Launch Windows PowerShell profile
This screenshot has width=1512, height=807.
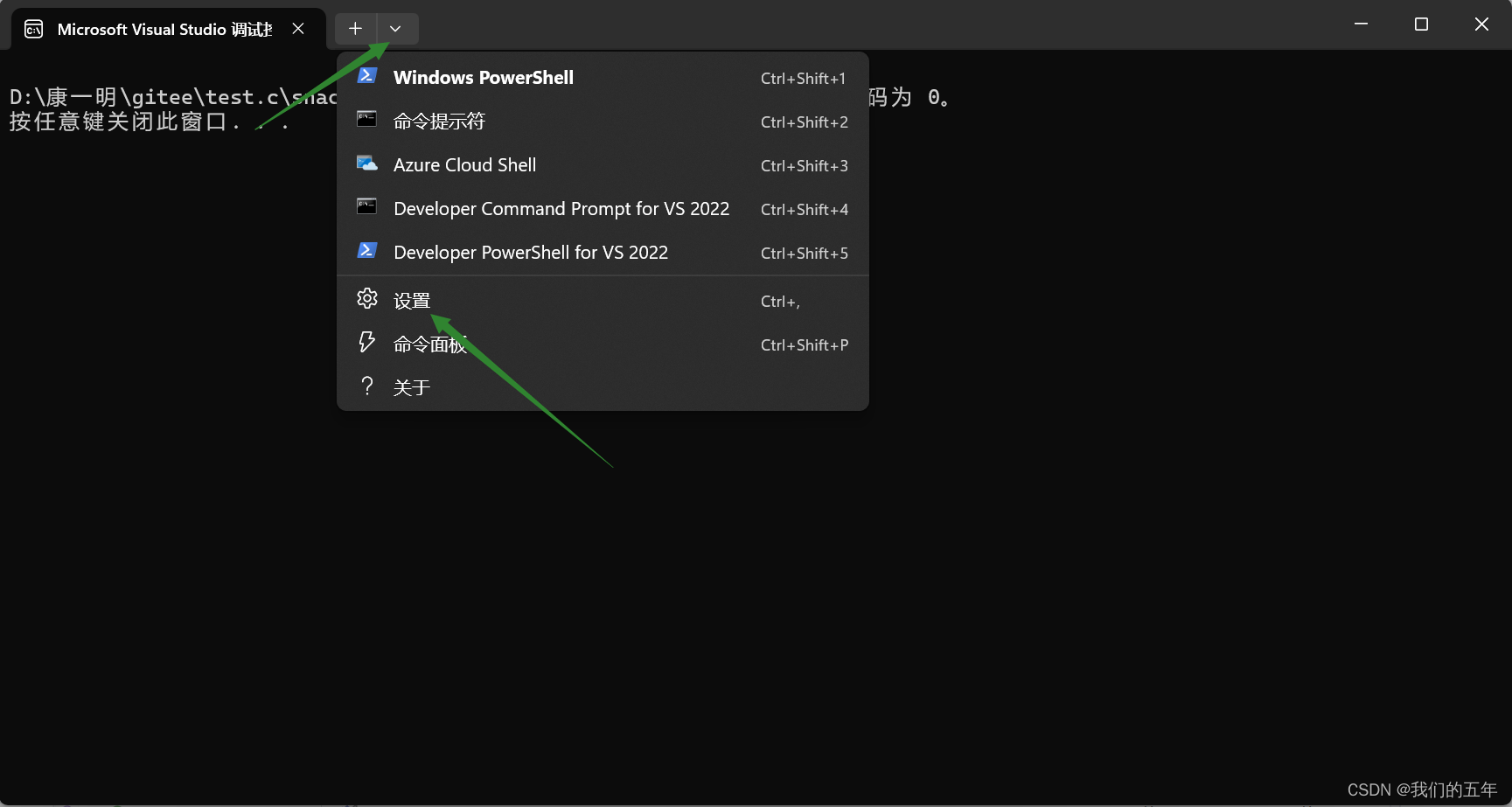click(x=603, y=78)
